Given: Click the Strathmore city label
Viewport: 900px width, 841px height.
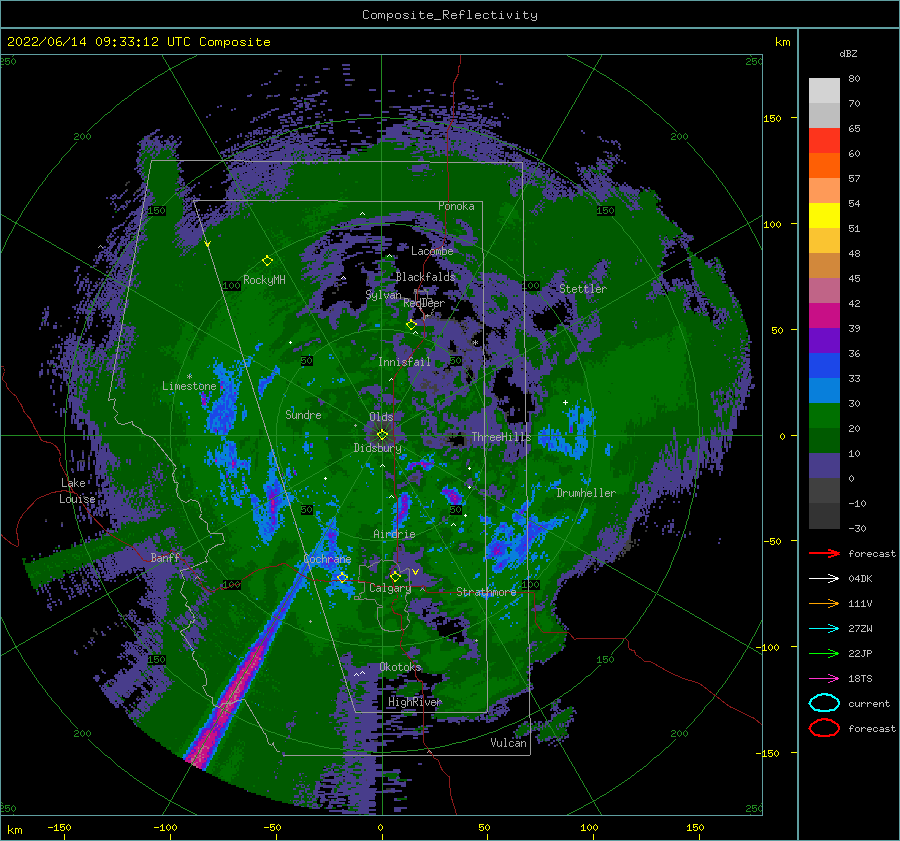Looking at the screenshot, I should click(486, 592).
